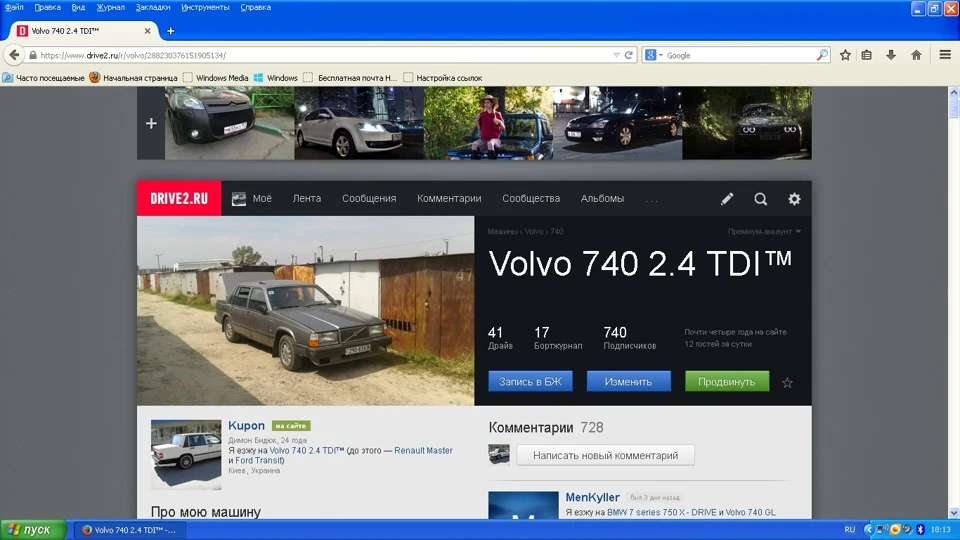Viewport: 960px width, 540px height.
Task: Open the Firefox hamburger menu
Action: [945, 55]
